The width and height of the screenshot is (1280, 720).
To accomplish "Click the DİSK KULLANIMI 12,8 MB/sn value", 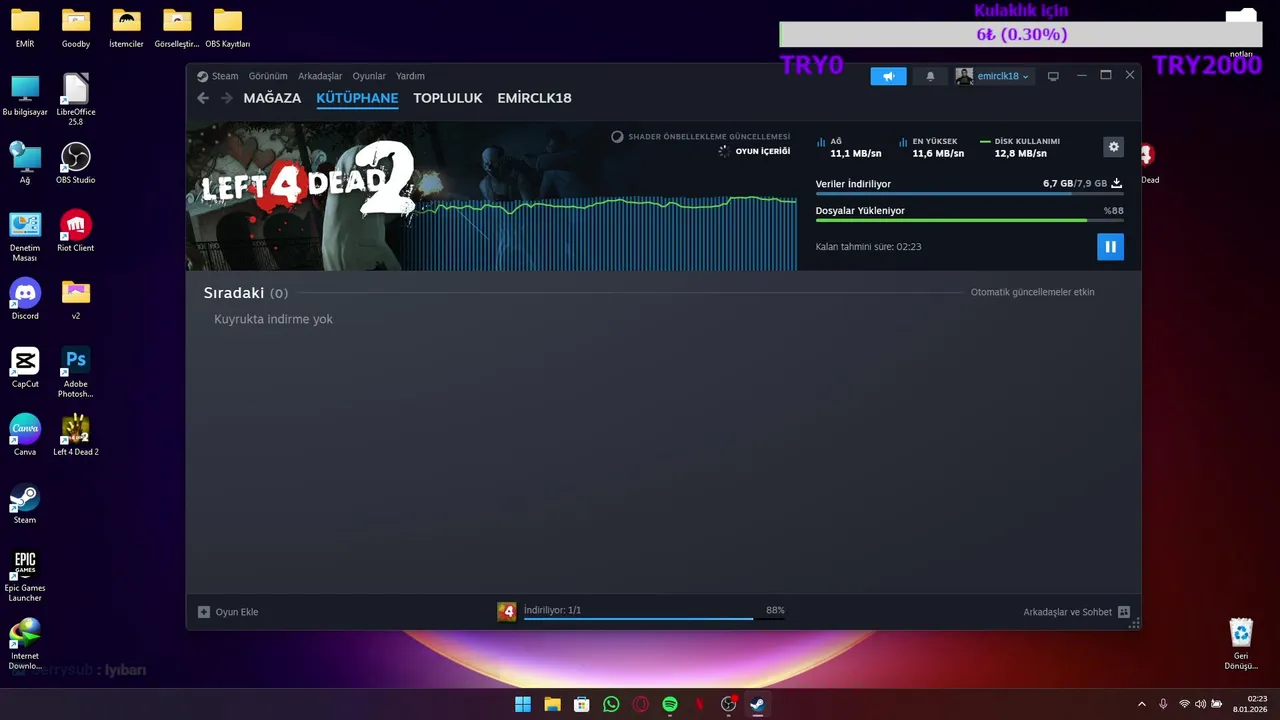I will 1020,153.
